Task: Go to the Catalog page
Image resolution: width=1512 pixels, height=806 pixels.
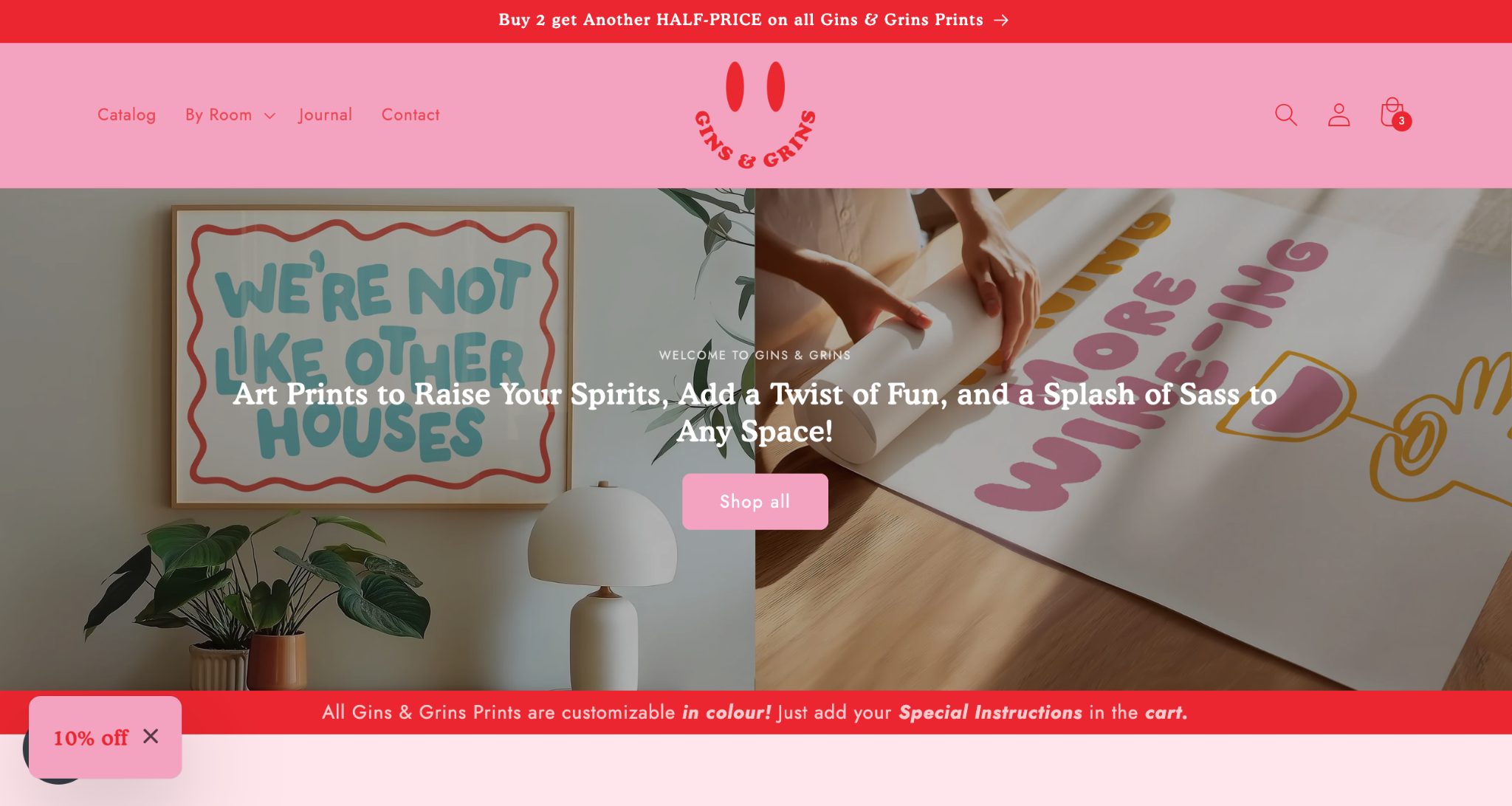Action: (126, 115)
